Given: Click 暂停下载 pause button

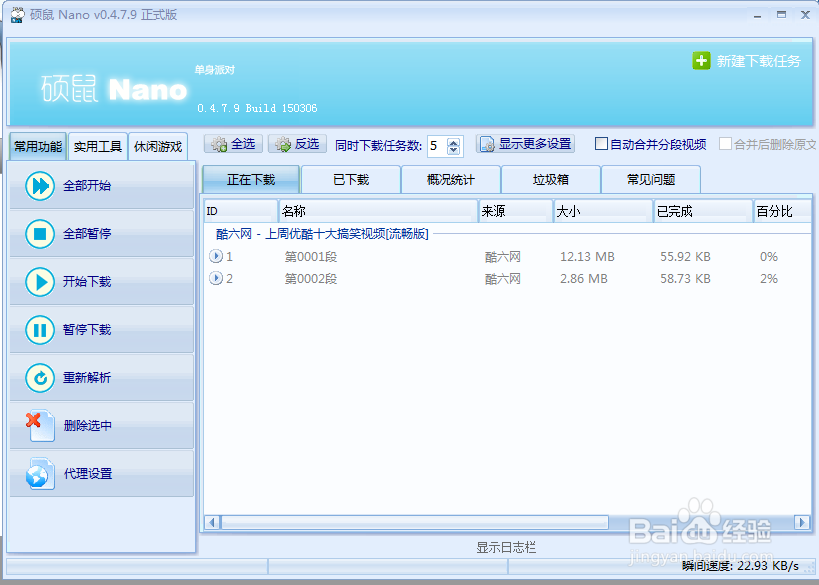Looking at the screenshot, I should click(102, 330).
